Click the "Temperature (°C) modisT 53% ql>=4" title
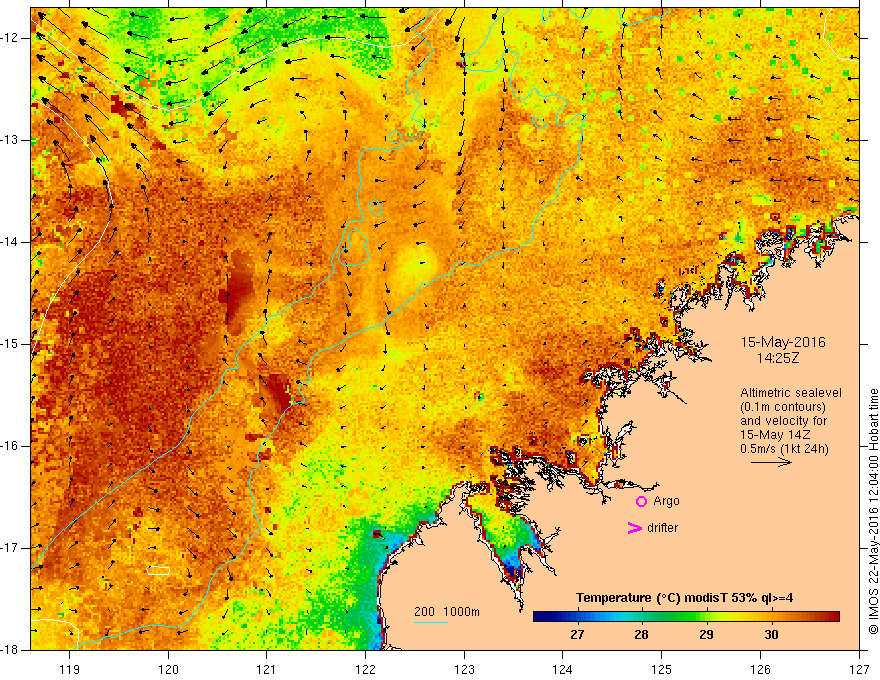 [x=685, y=598]
